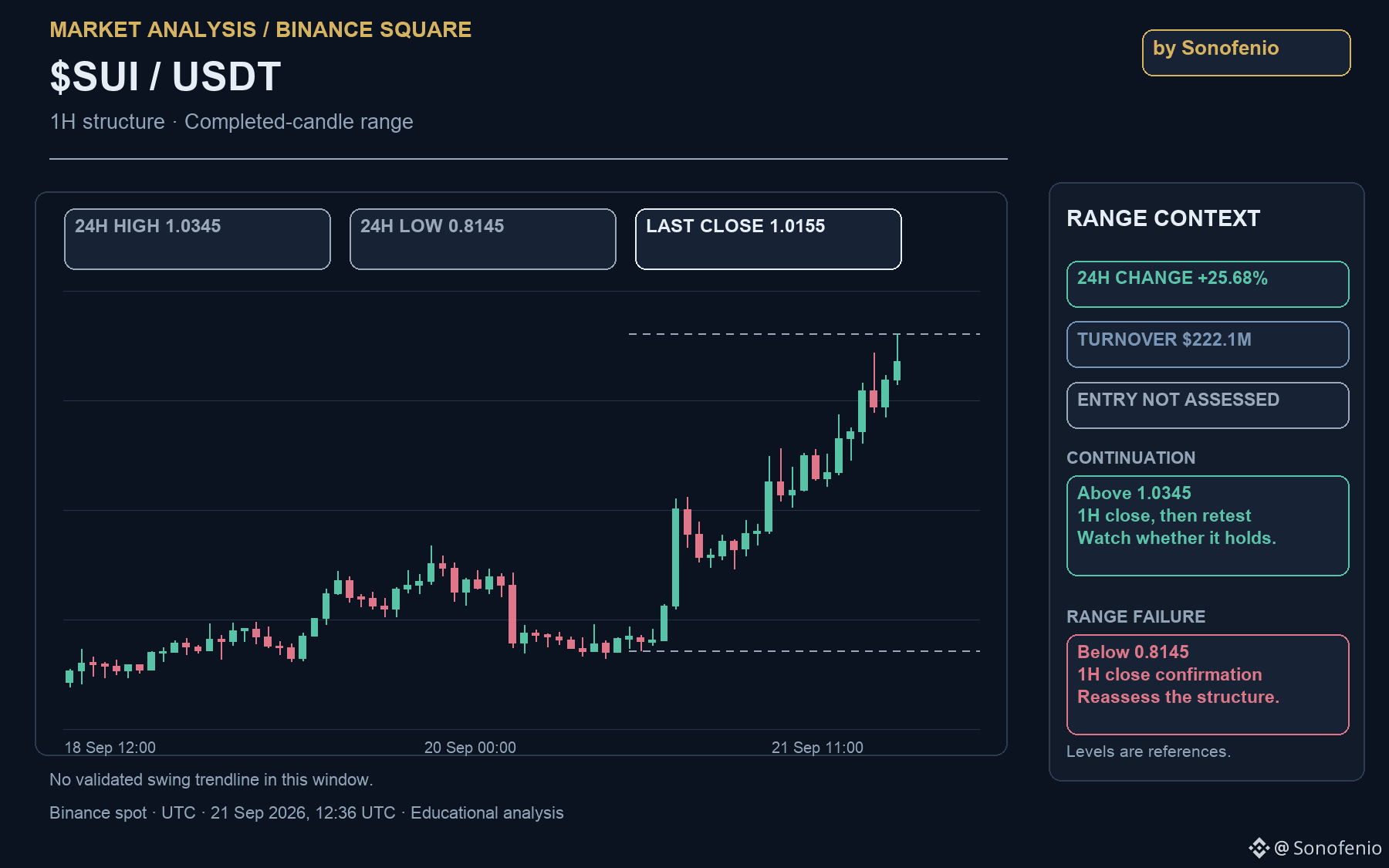Click the 24H CHANGE +25.68% badge
Viewport: 1389px width, 868px height.
(1208, 285)
